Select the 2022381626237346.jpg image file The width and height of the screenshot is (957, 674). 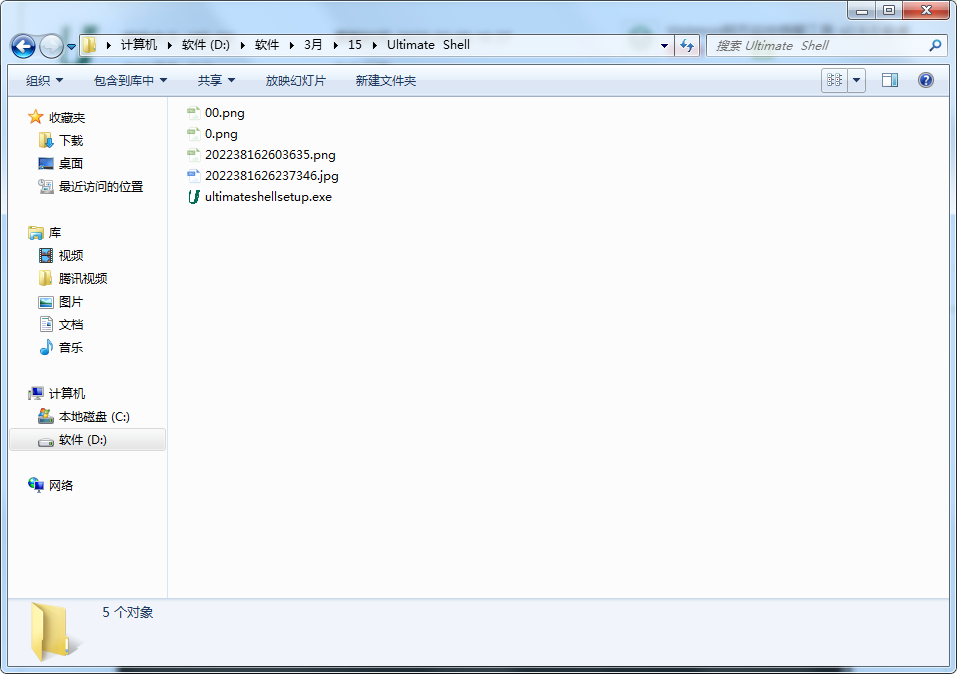pos(271,176)
